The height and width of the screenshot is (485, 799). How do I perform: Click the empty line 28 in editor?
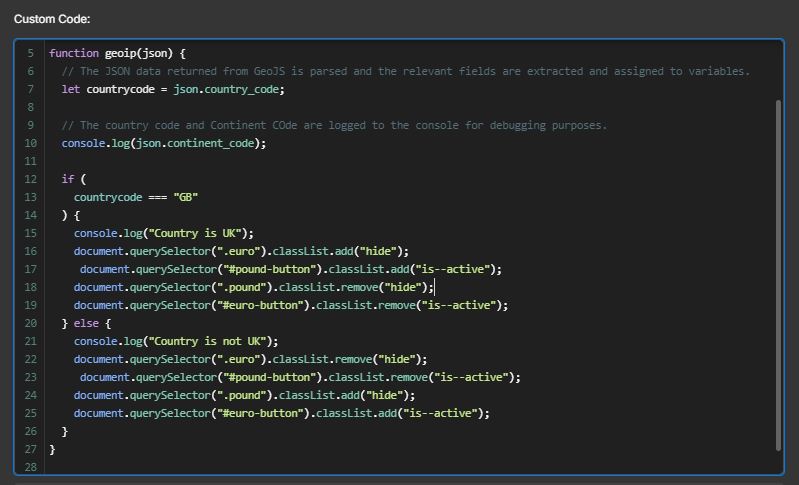tap(408, 467)
